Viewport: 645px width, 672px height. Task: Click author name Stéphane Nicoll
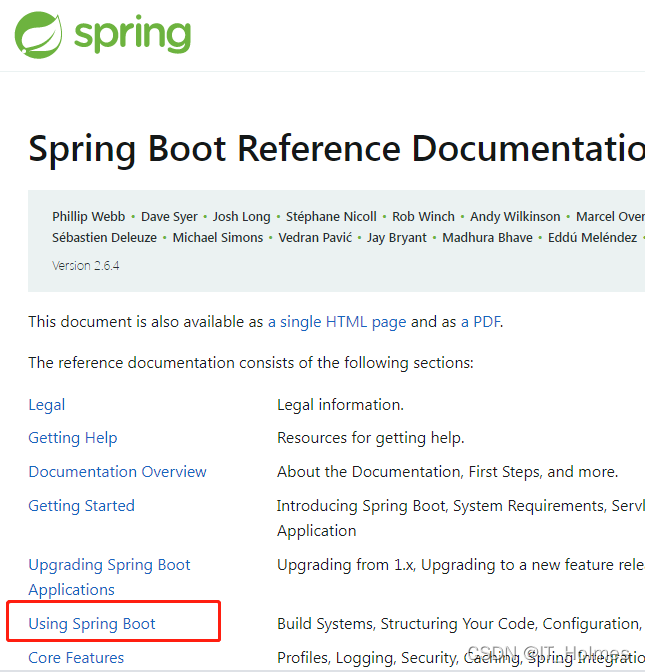331,216
